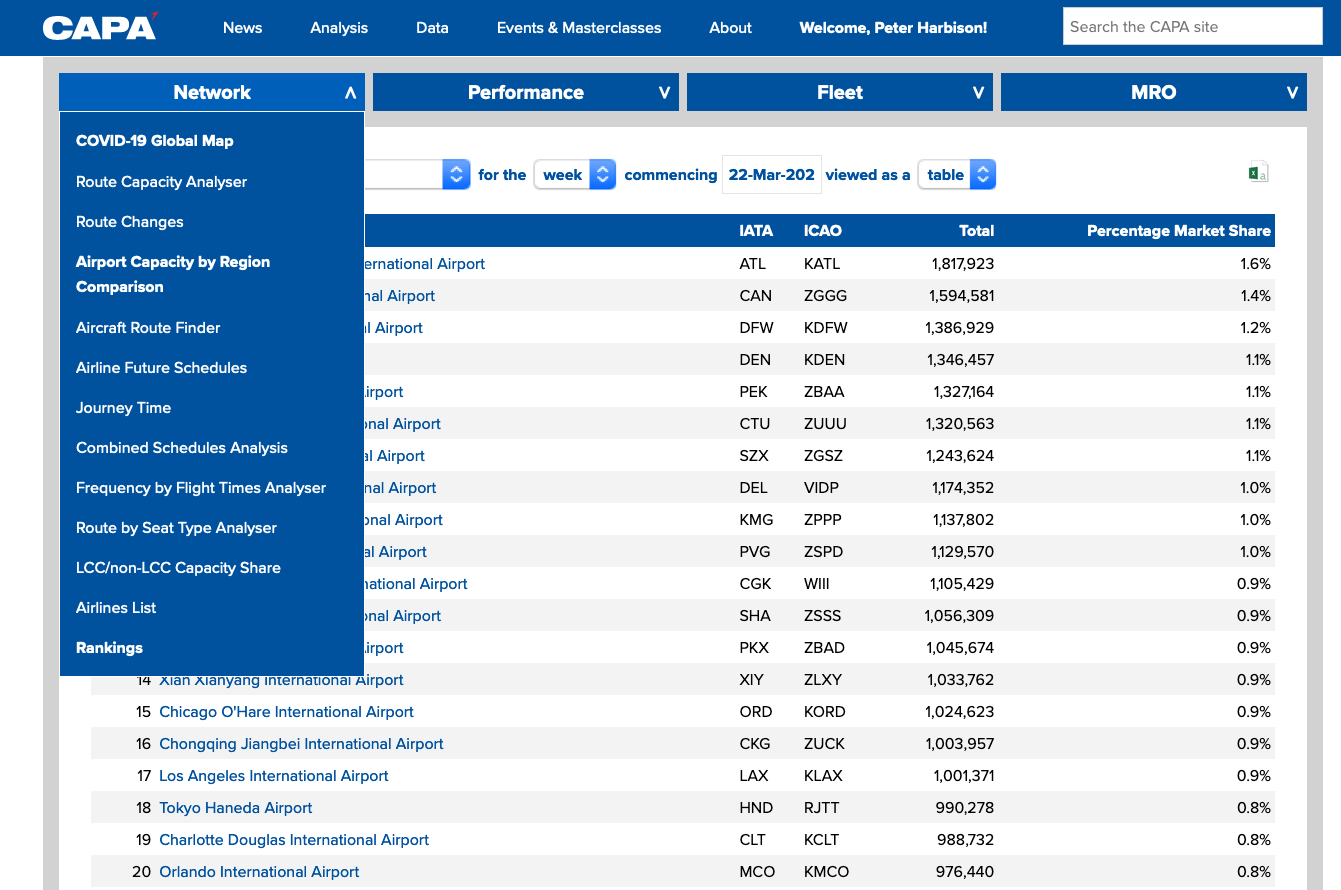Open Frequency by Flight Times Analyser
1341x890 pixels.
click(x=201, y=487)
